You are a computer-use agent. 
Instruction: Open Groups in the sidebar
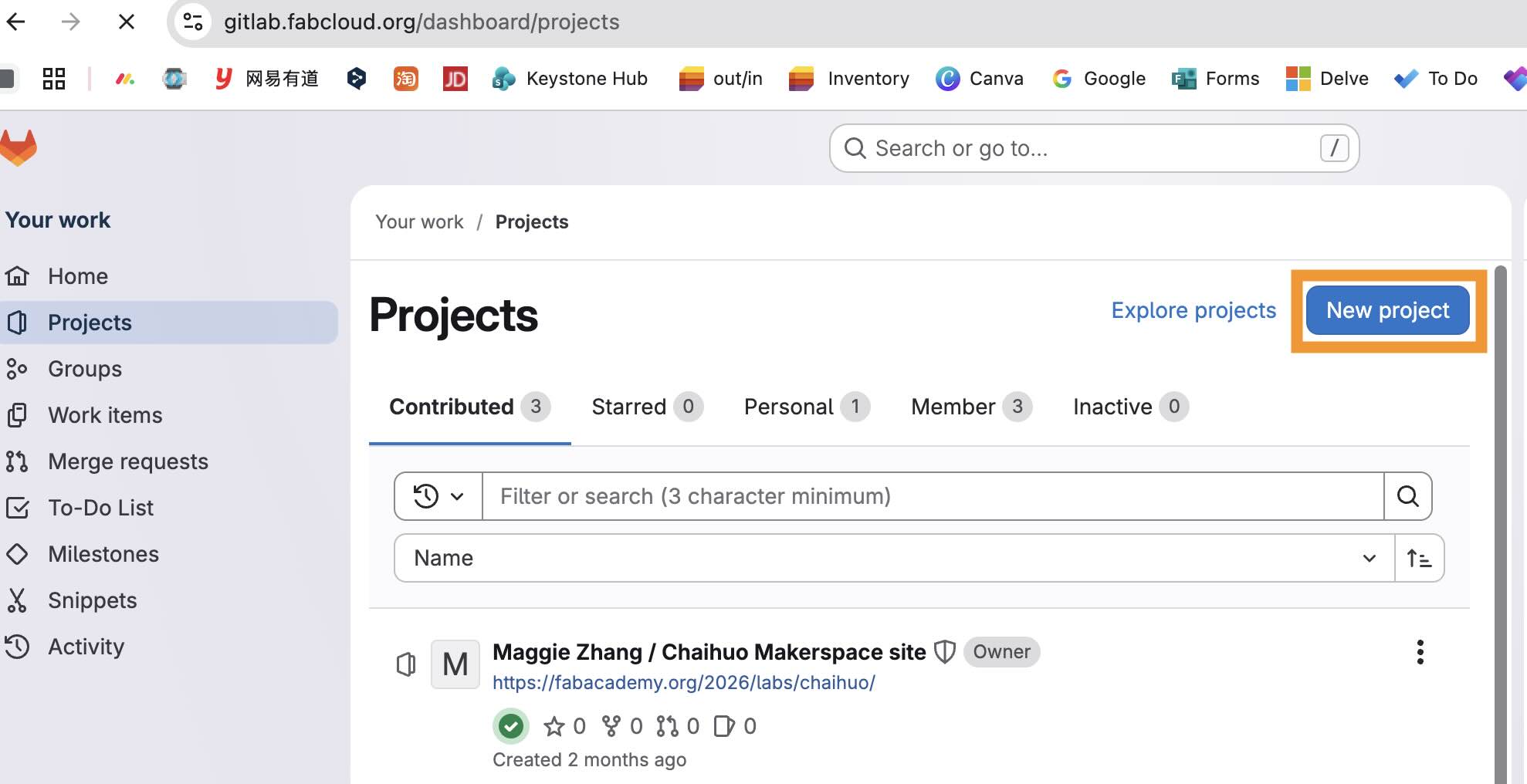pyautogui.click(x=169, y=369)
